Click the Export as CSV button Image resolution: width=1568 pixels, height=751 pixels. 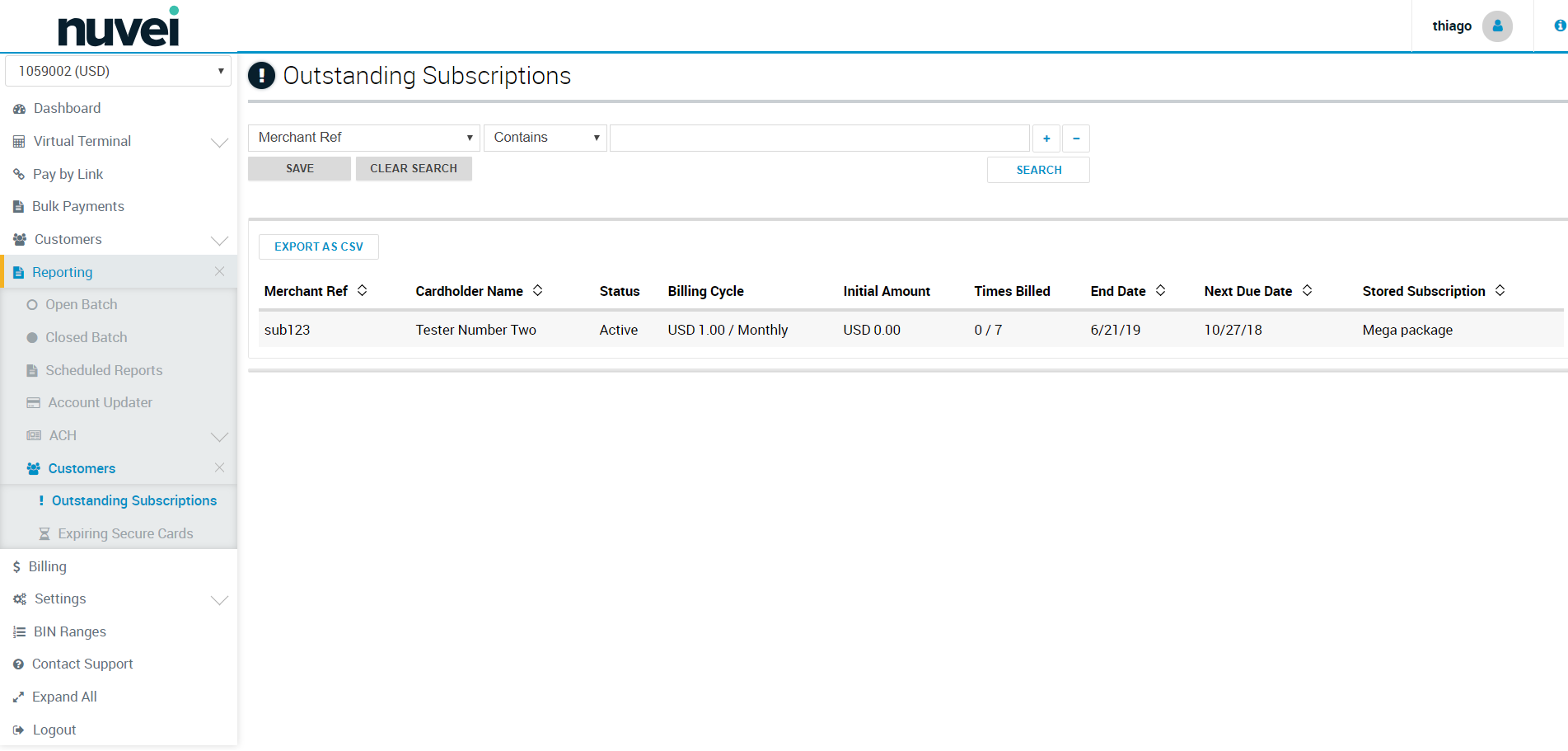click(319, 246)
